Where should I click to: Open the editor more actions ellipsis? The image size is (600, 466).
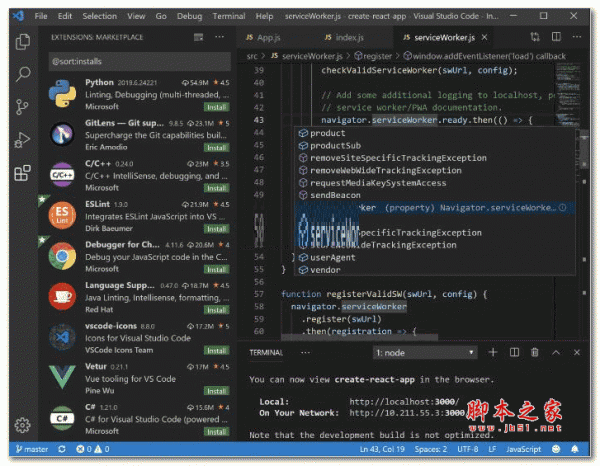[577, 37]
